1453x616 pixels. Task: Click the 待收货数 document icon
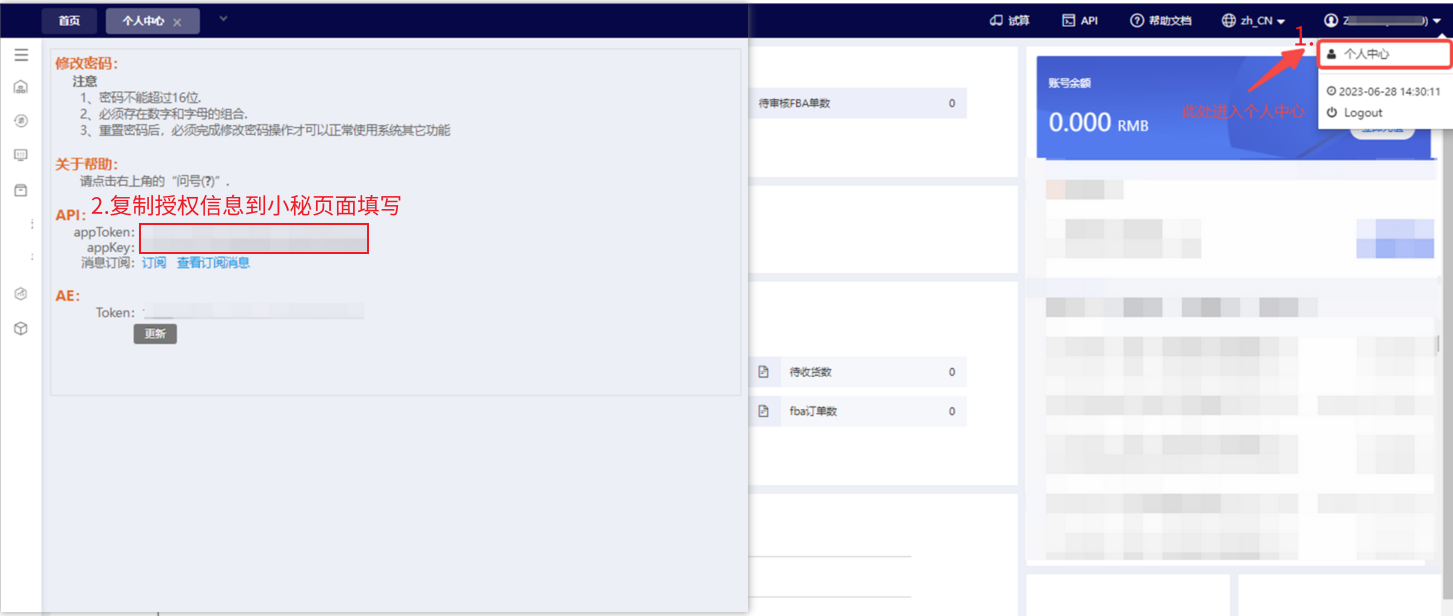[x=764, y=372]
